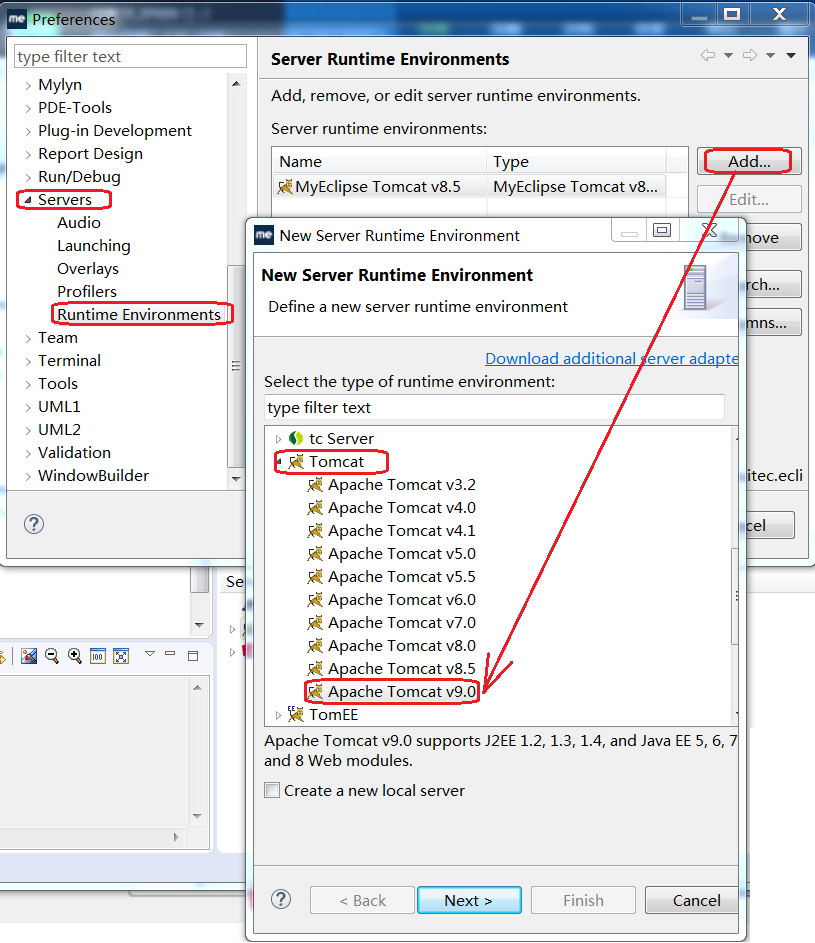Click the Apache Tomcat v6.0 icon
815x943 pixels.
pos(315,600)
